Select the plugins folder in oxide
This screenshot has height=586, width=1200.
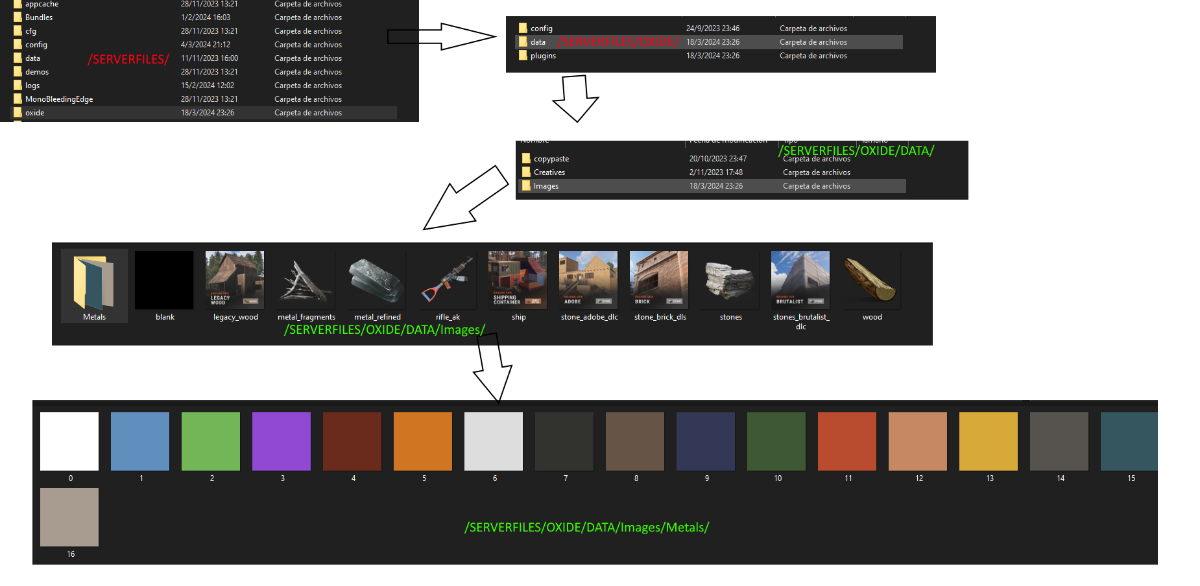[543, 56]
